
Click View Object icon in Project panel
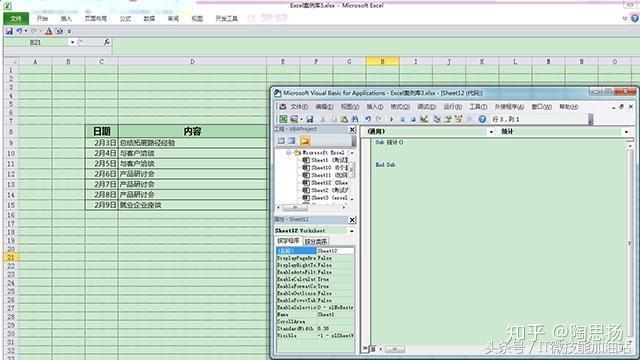(x=291, y=141)
